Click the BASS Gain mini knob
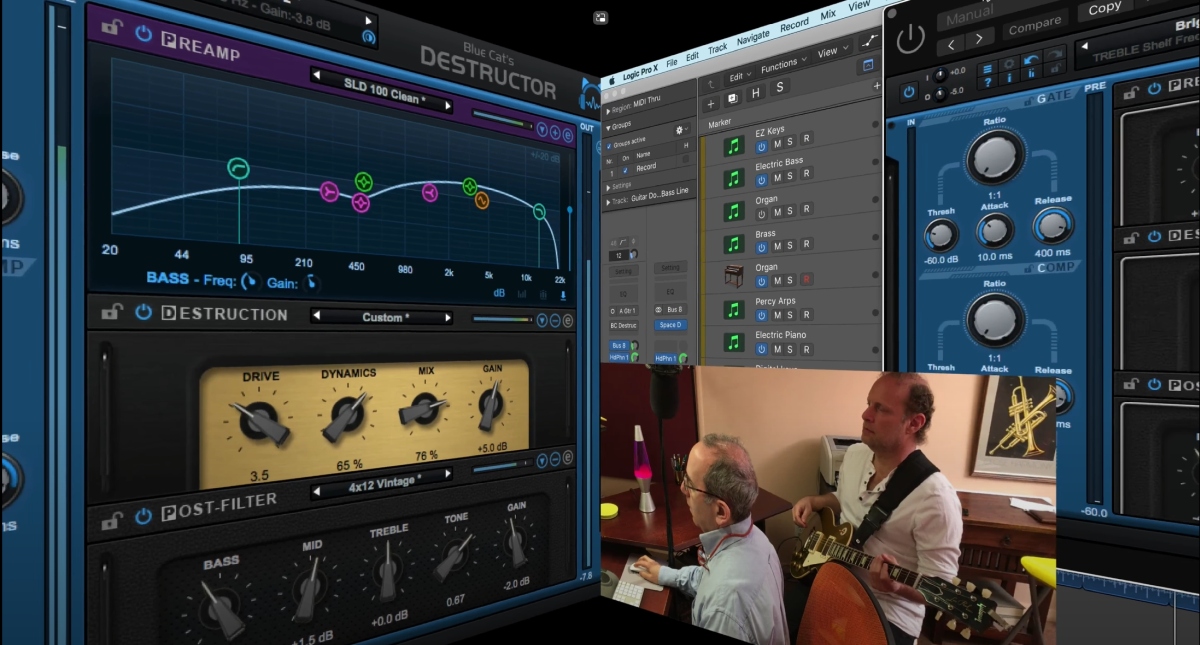Viewport: 1200px width, 645px height. pyautogui.click(x=311, y=284)
